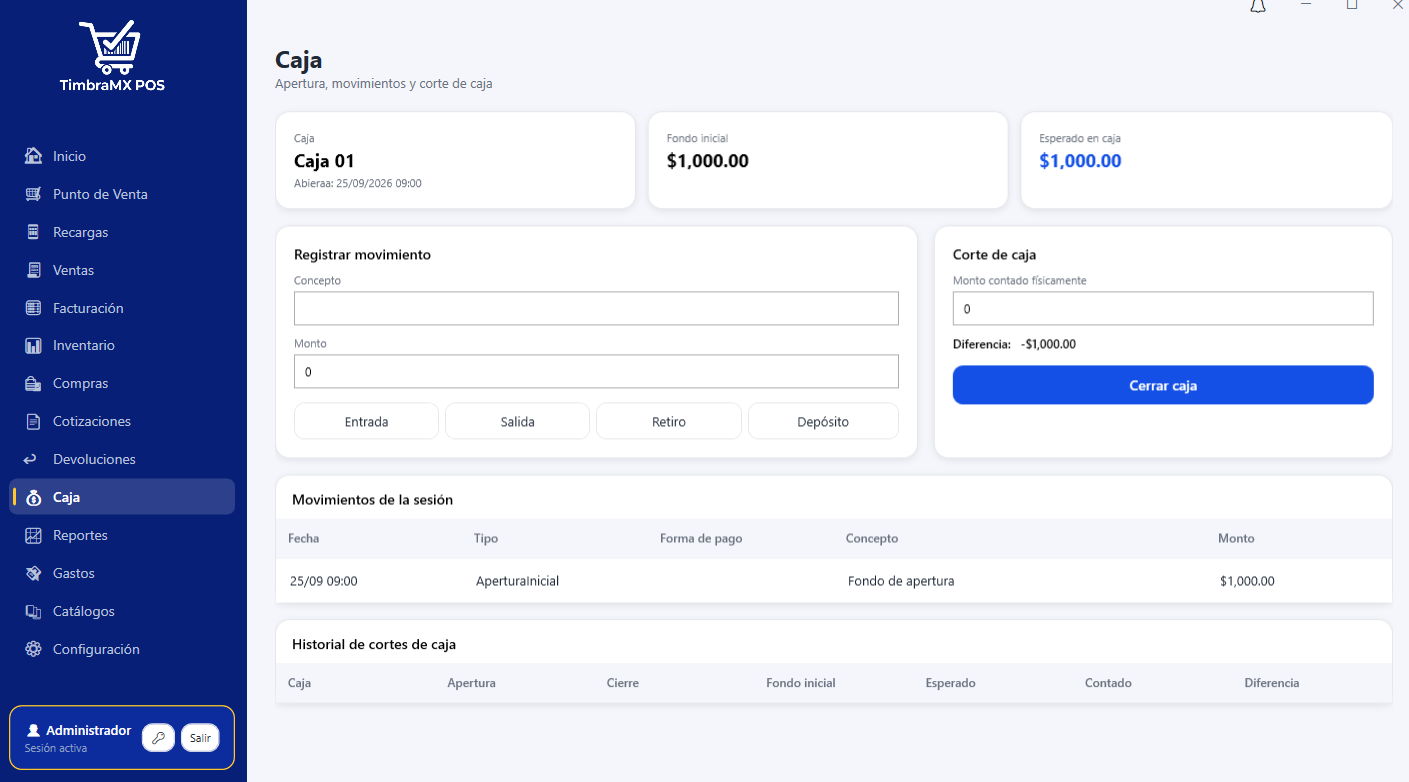Focus the Monto input field
The width and height of the screenshot is (1409, 782).
[x=596, y=371]
